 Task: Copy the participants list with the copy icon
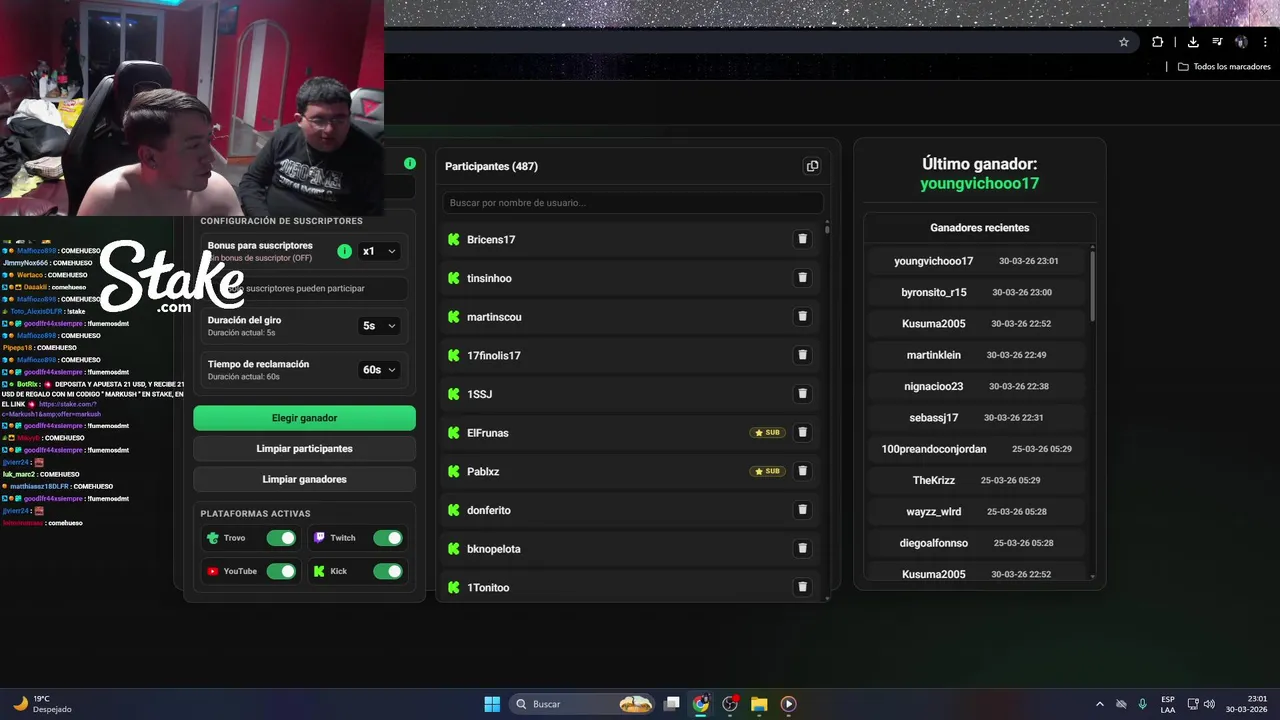812,166
